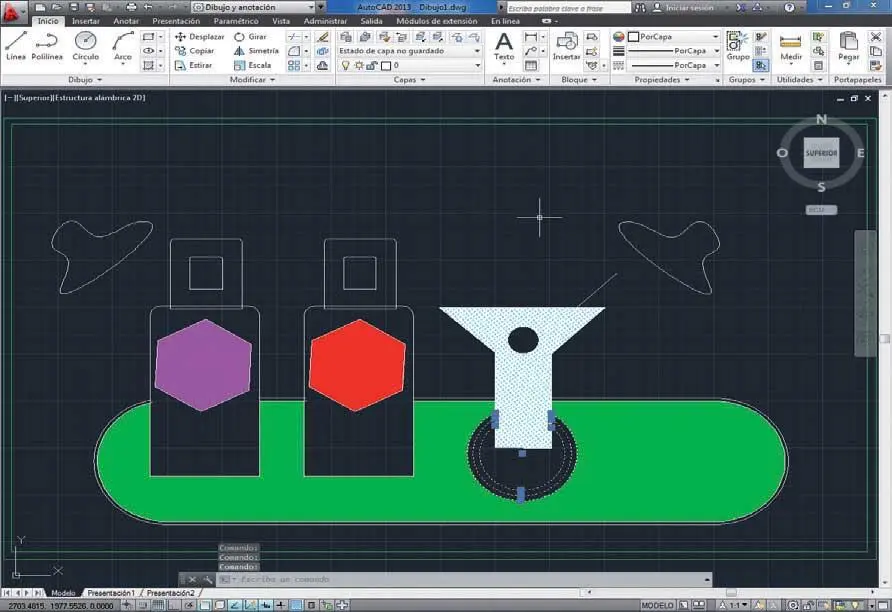This screenshot has height=612, width=892.
Task: Select the Texto annotation tool
Action: click(x=503, y=46)
